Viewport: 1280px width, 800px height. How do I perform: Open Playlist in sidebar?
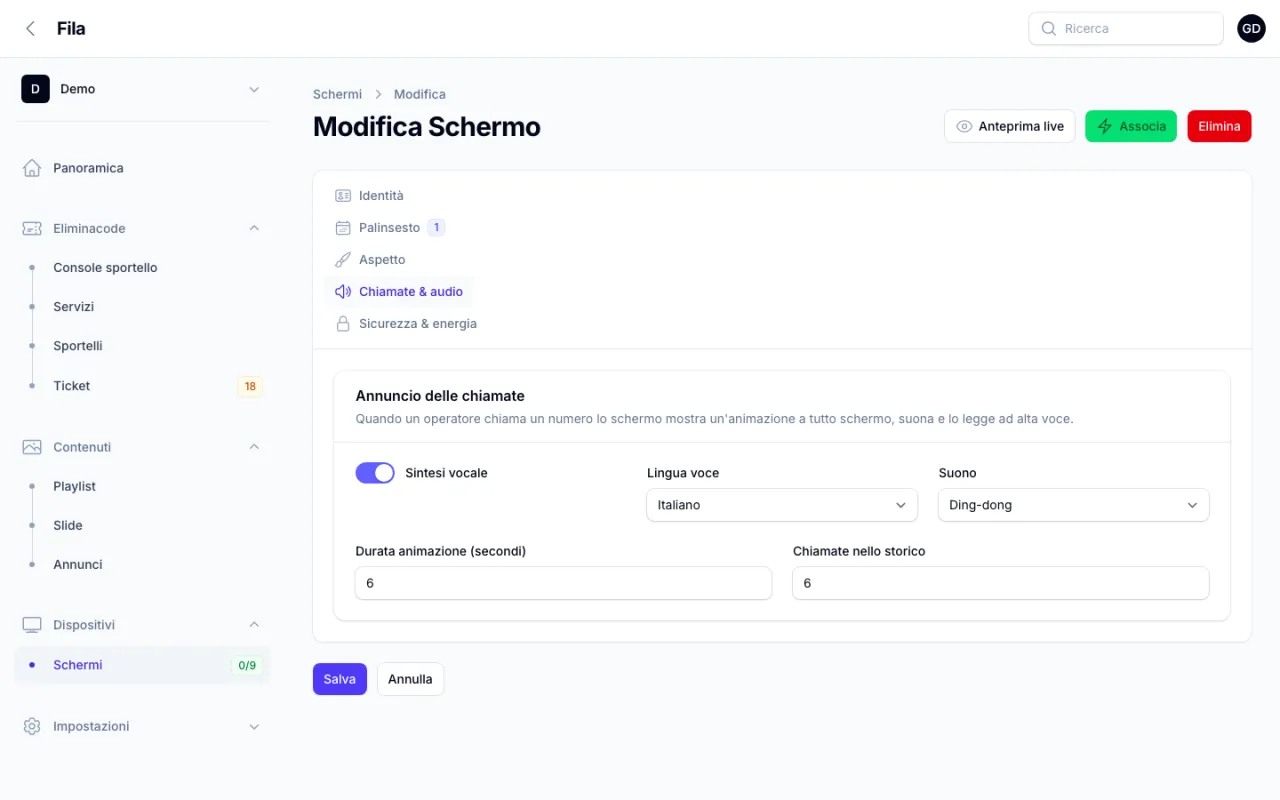[142, 486]
